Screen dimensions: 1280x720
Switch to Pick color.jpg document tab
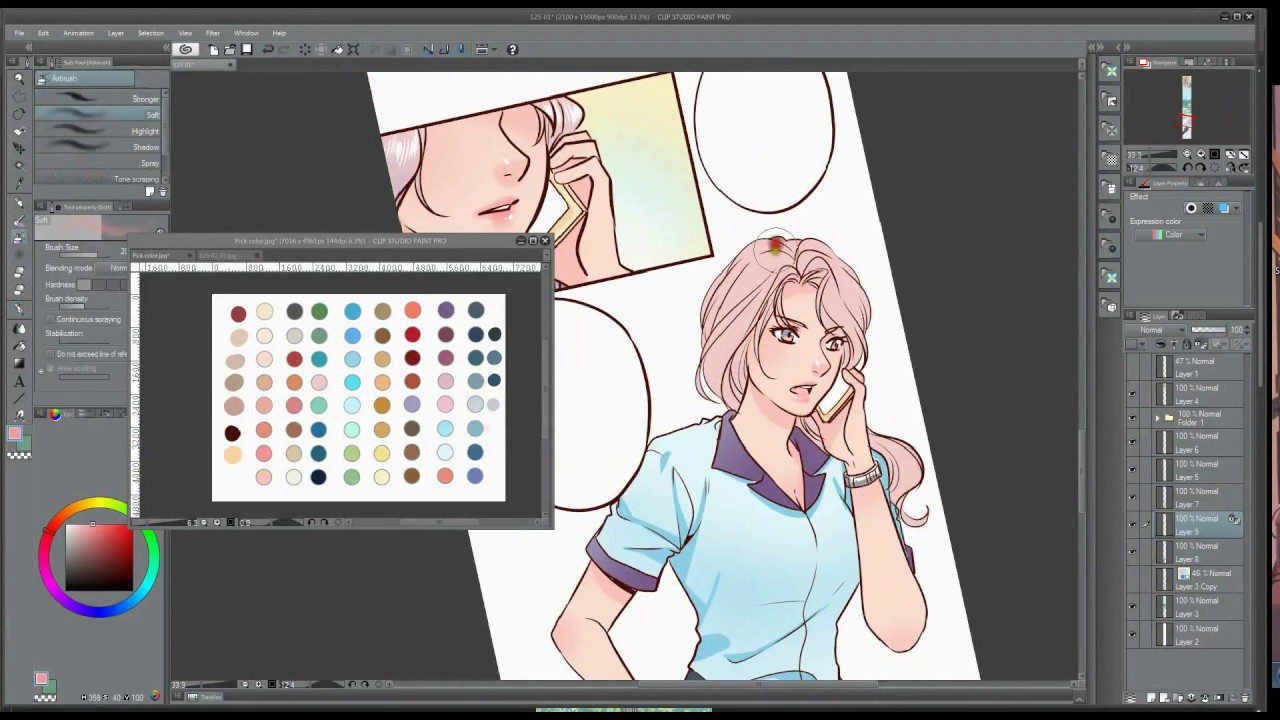(151, 256)
